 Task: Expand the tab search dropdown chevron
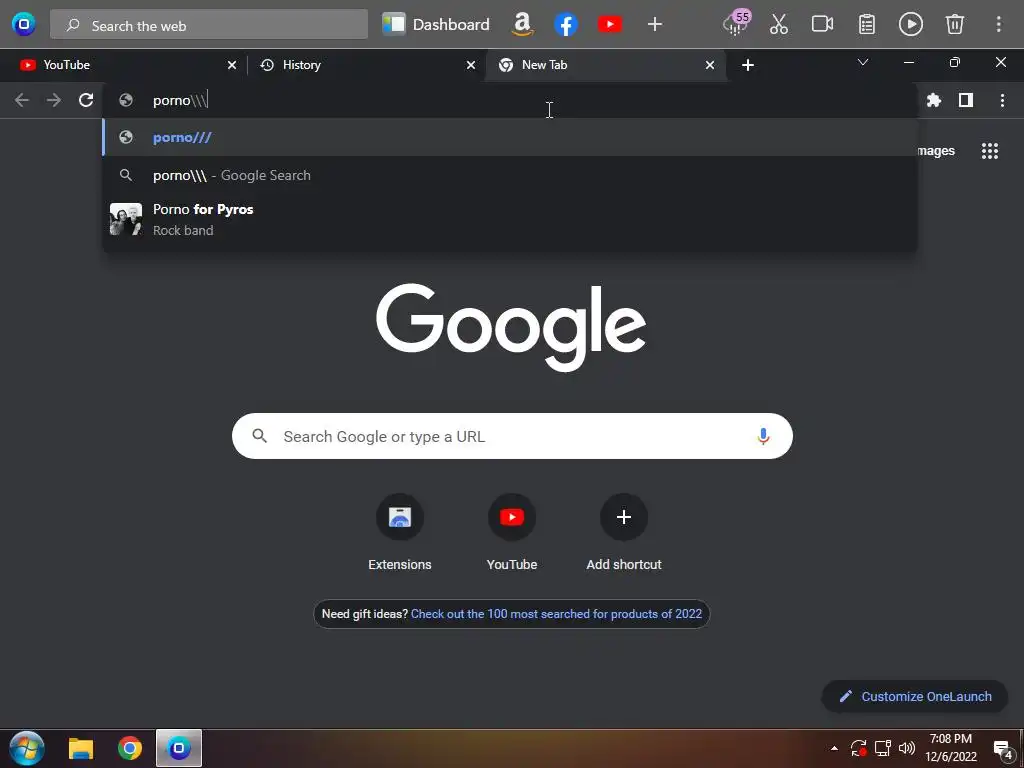point(863,63)
